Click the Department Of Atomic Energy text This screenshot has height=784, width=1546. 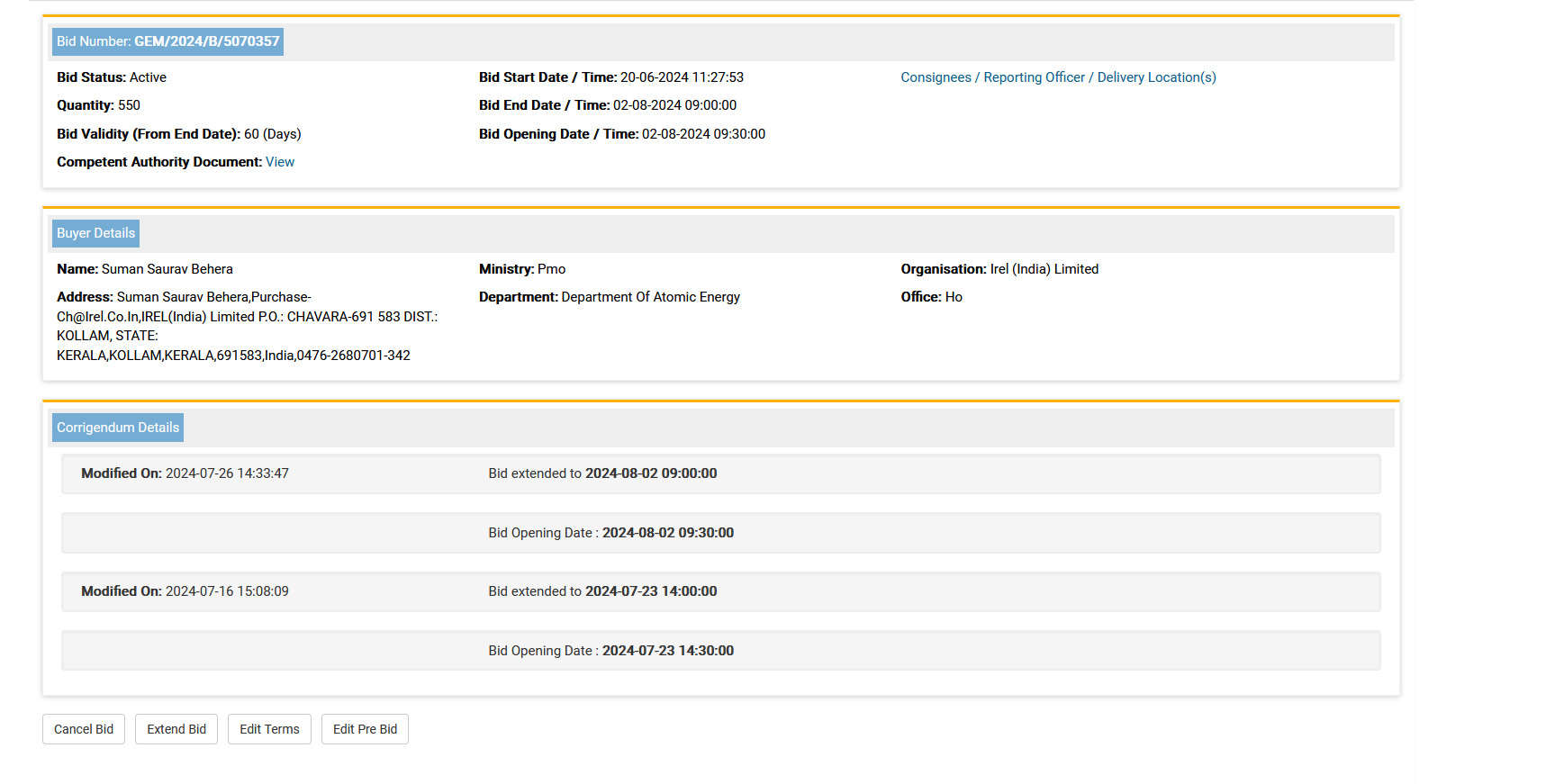(650, 297)
